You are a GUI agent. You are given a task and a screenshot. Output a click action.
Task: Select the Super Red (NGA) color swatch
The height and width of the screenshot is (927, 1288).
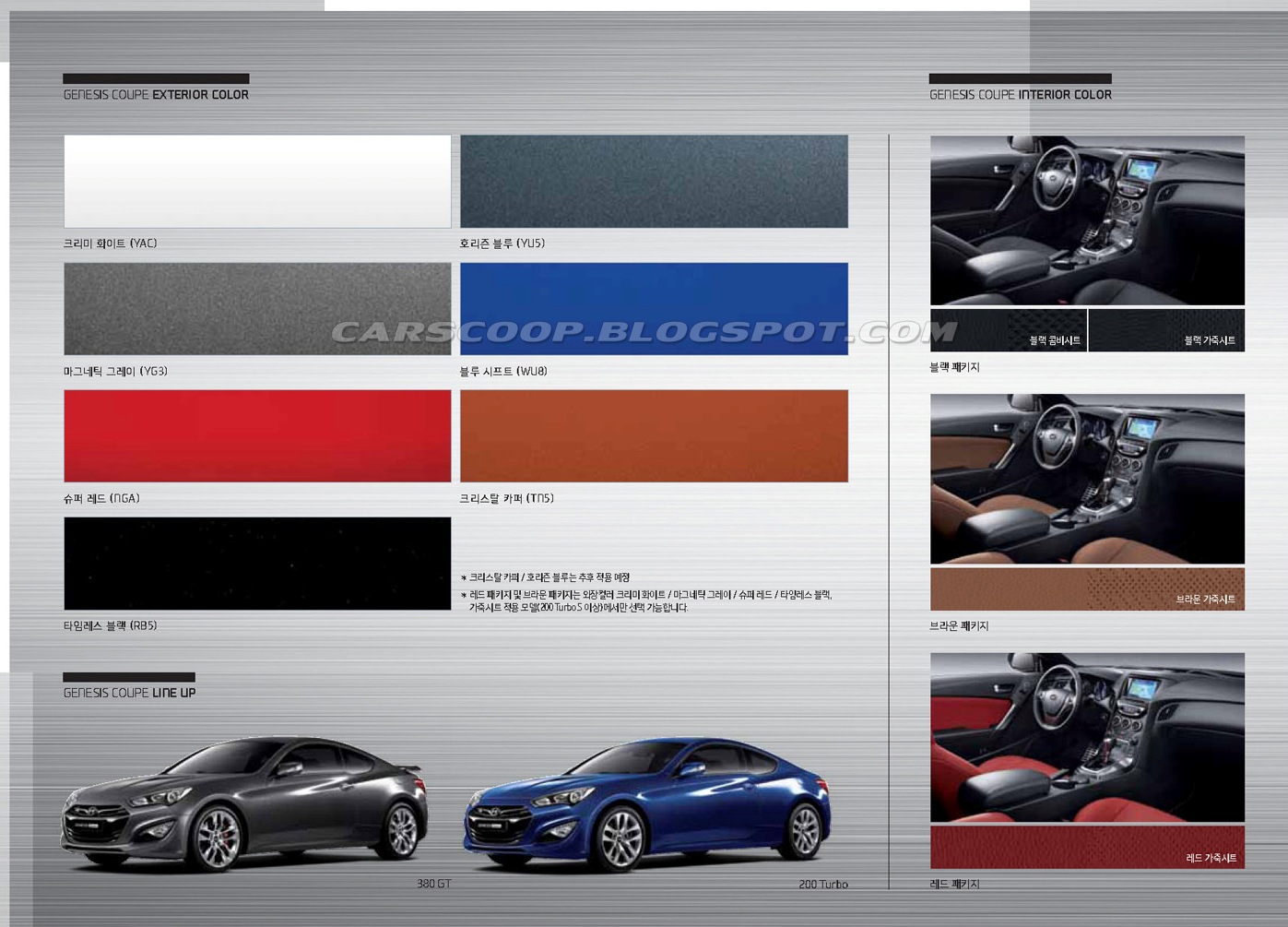(x=257, y=436)
